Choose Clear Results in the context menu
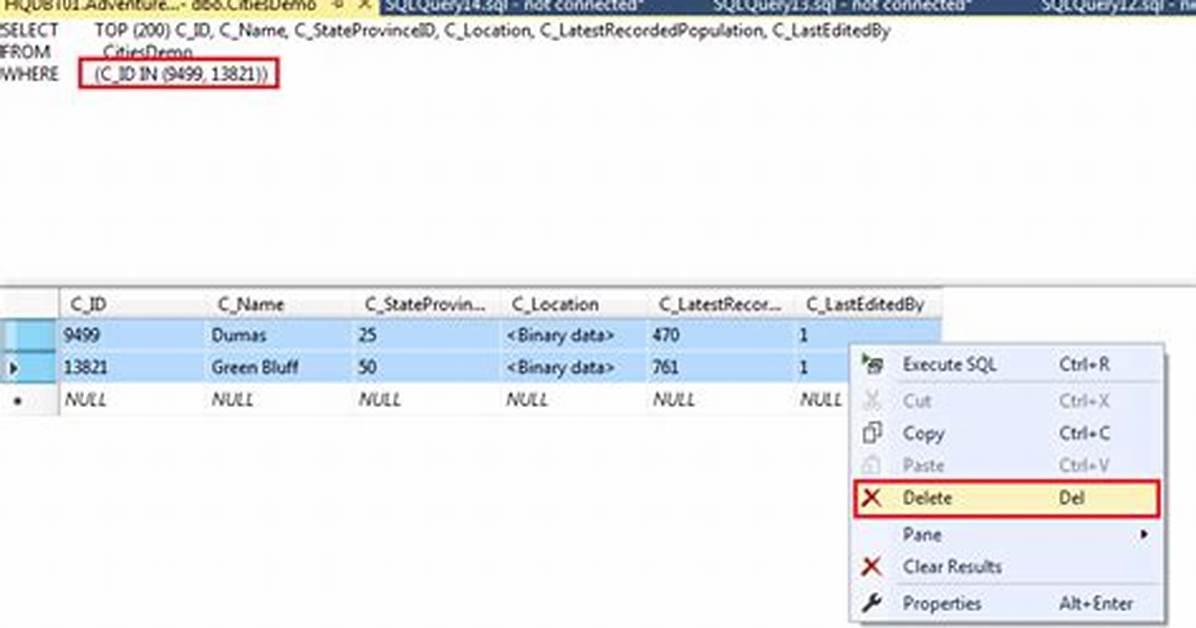Image resolution: width=1196 pixels, height=628 pixels. point(1007,566)
